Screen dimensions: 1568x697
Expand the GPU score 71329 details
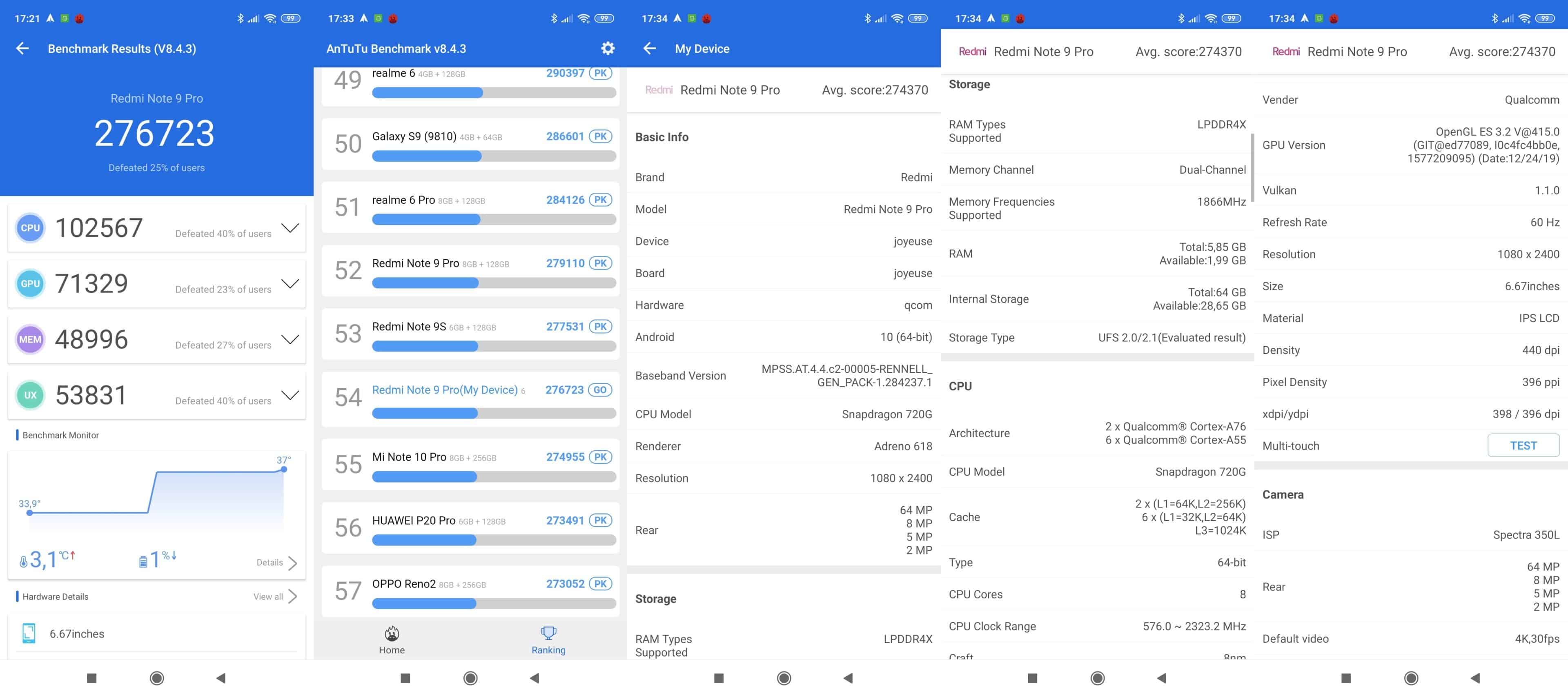point(290,284)
